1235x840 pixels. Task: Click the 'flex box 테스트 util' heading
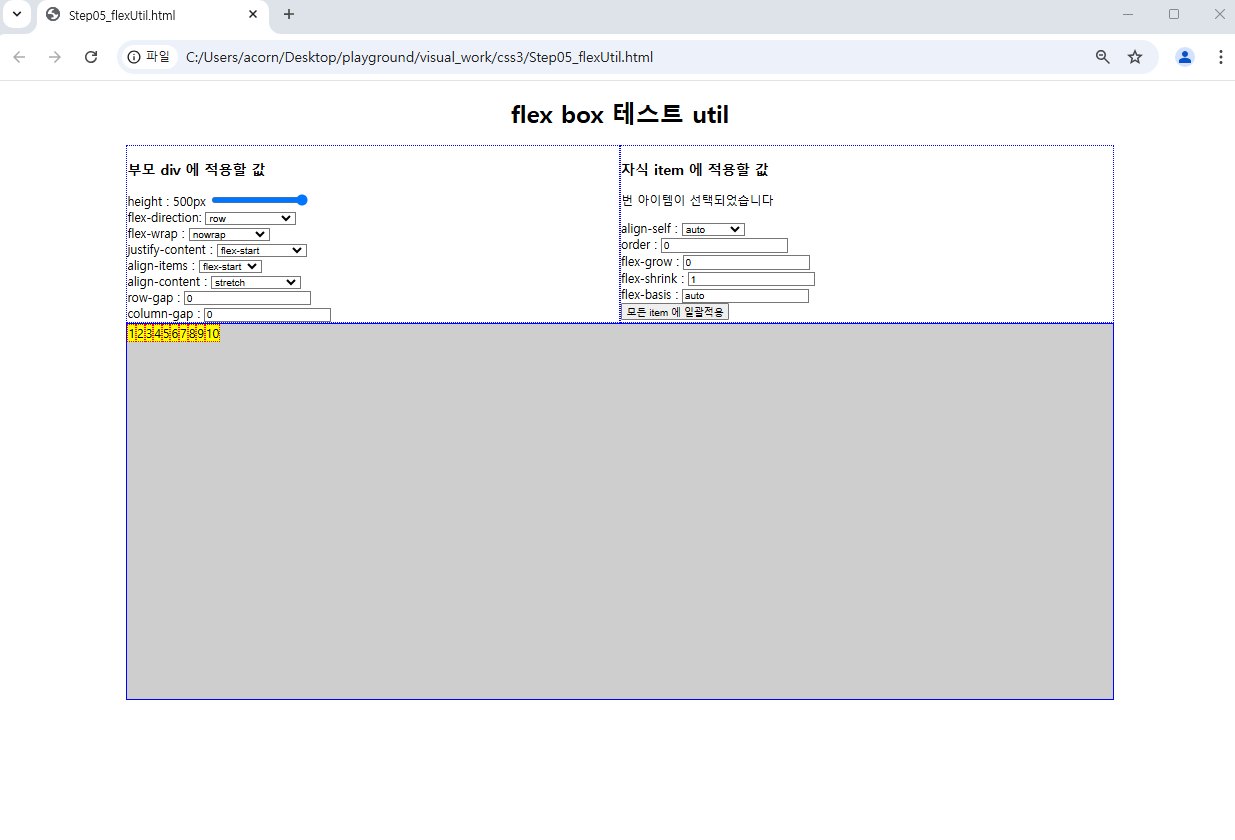pos(620,115)
